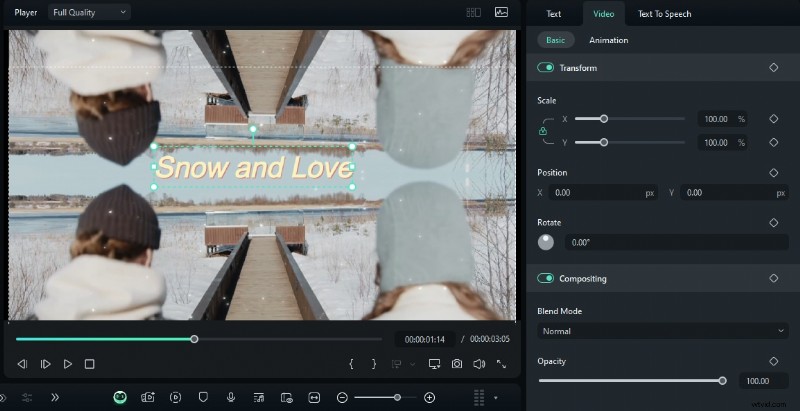Switch to the Text To Speech tab

[664, 14]
